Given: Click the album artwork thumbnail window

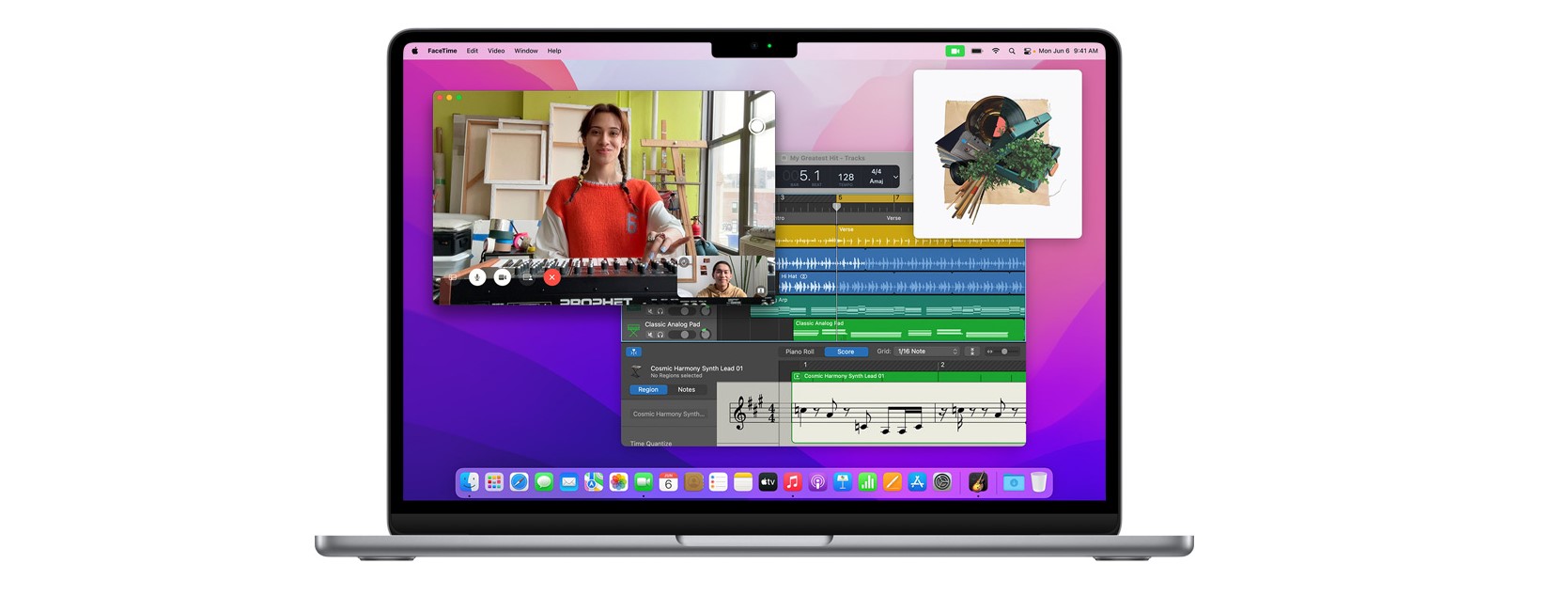Looking at the screenshot, I should point(998,154).
